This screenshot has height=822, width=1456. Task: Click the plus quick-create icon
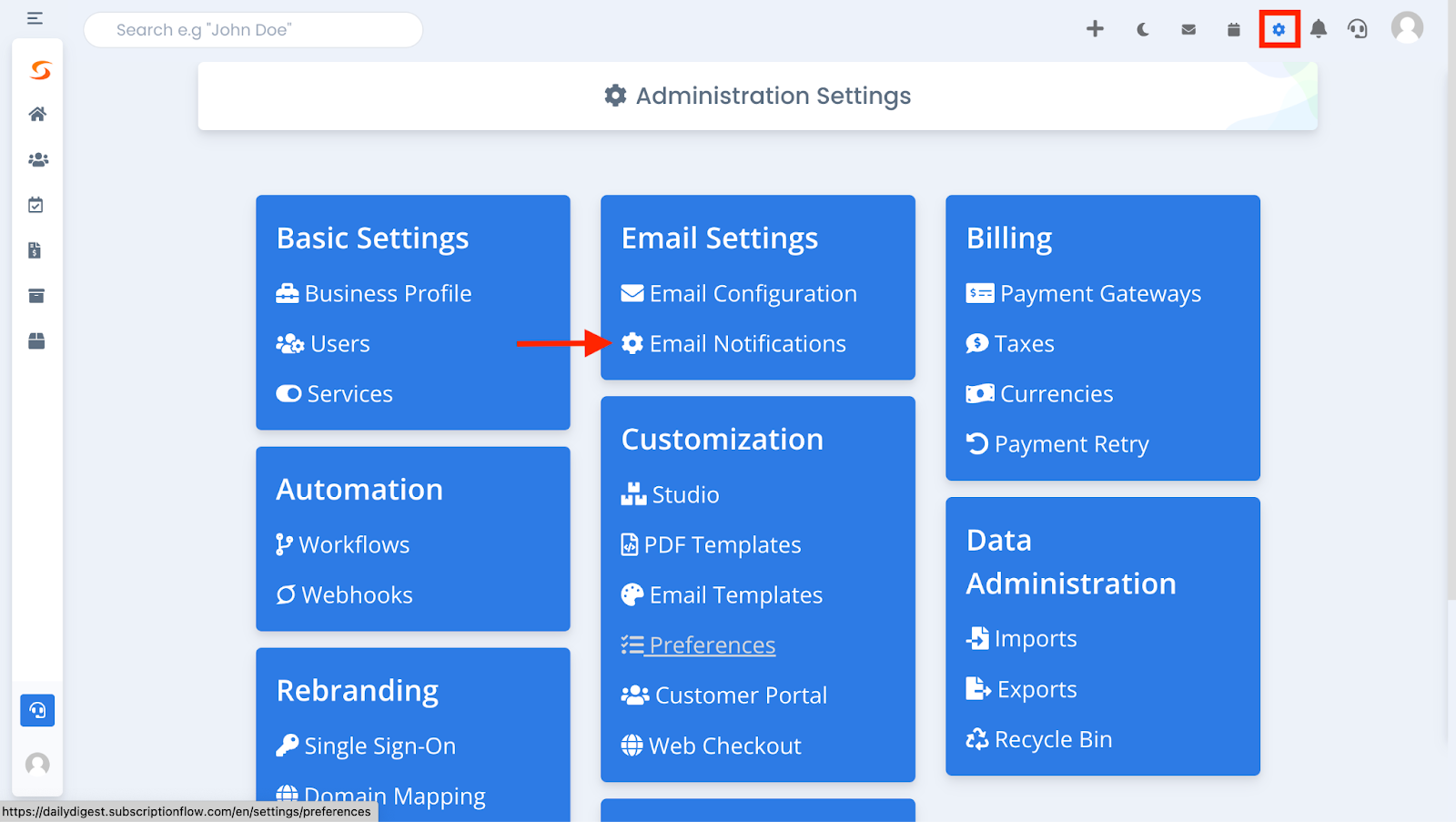point(1096,29)
